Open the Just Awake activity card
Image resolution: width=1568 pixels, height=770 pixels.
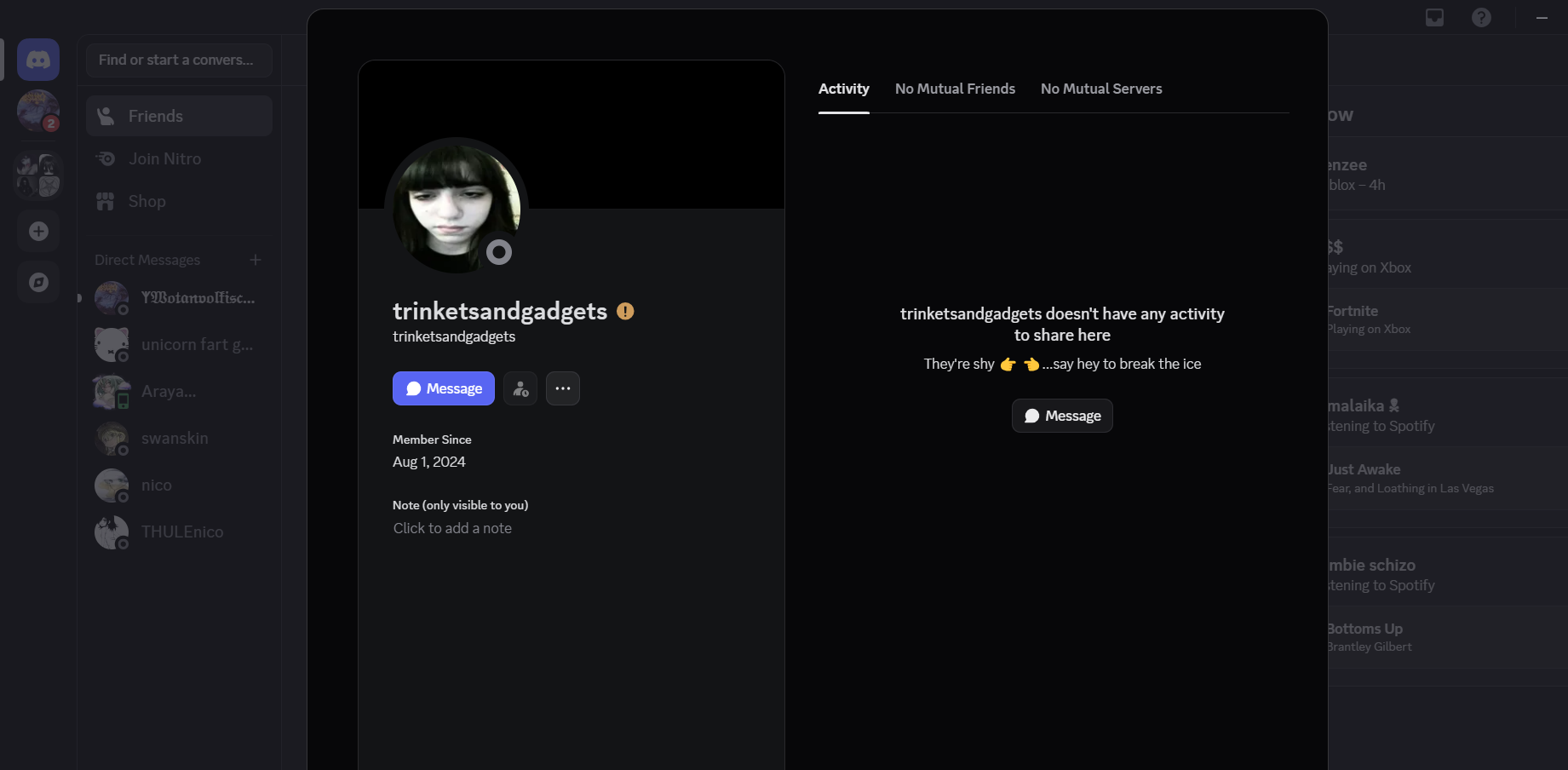pos(1447,479)
